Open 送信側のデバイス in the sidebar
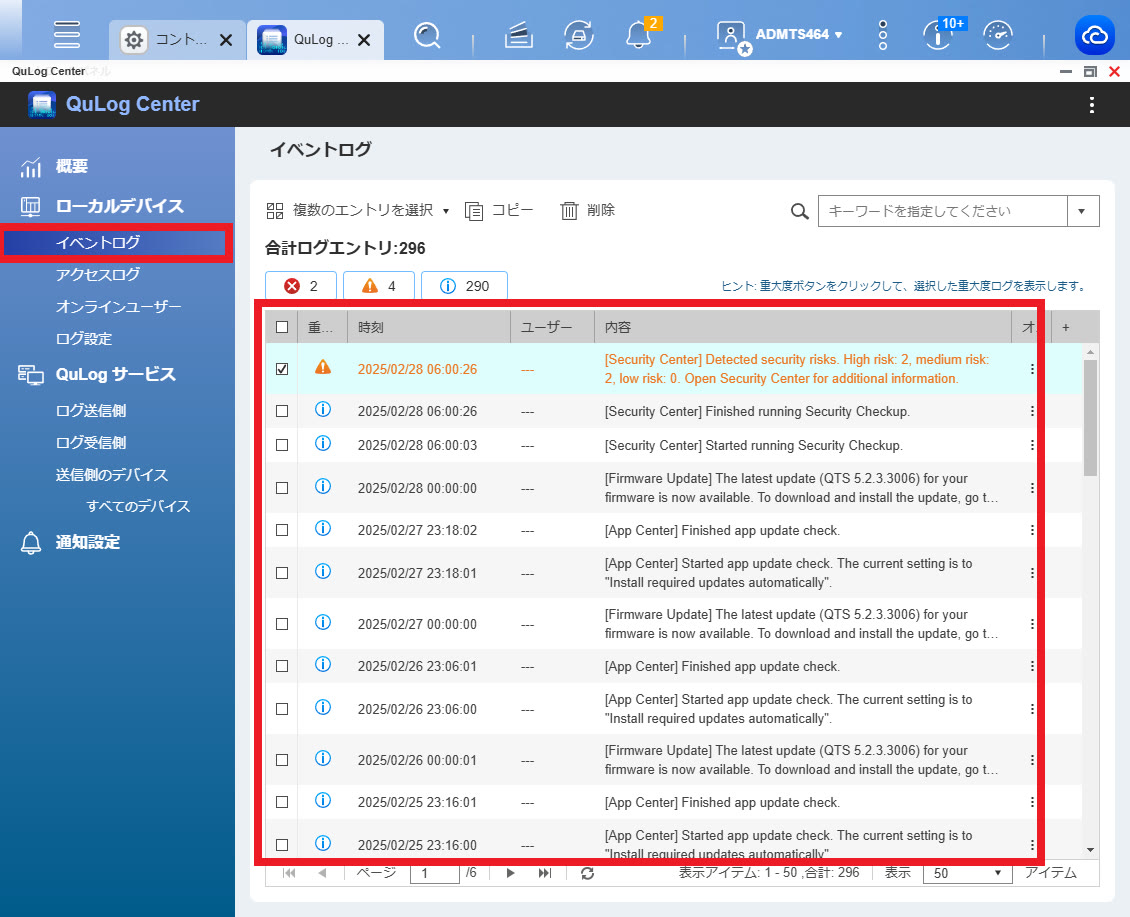 click(112, 475)
